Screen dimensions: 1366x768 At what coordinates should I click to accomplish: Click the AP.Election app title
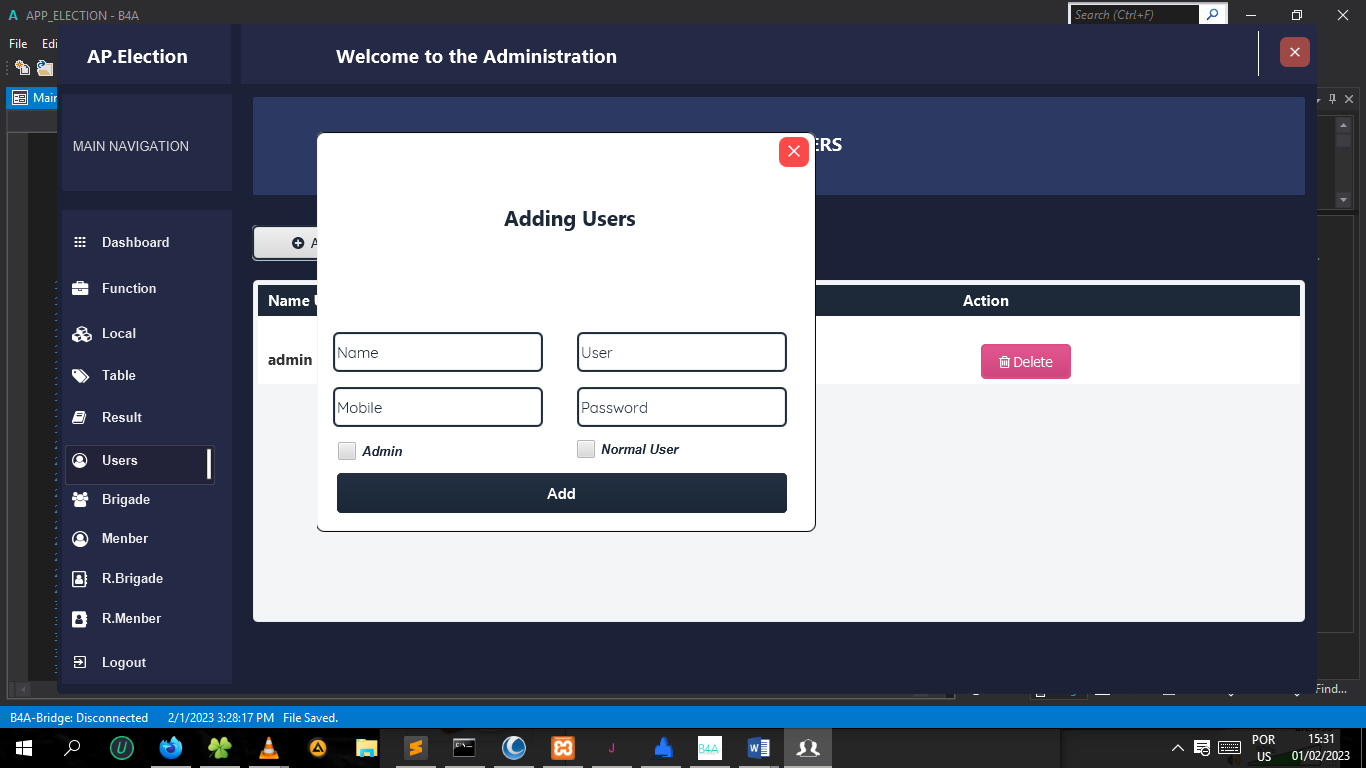click(x=137, y=56)
